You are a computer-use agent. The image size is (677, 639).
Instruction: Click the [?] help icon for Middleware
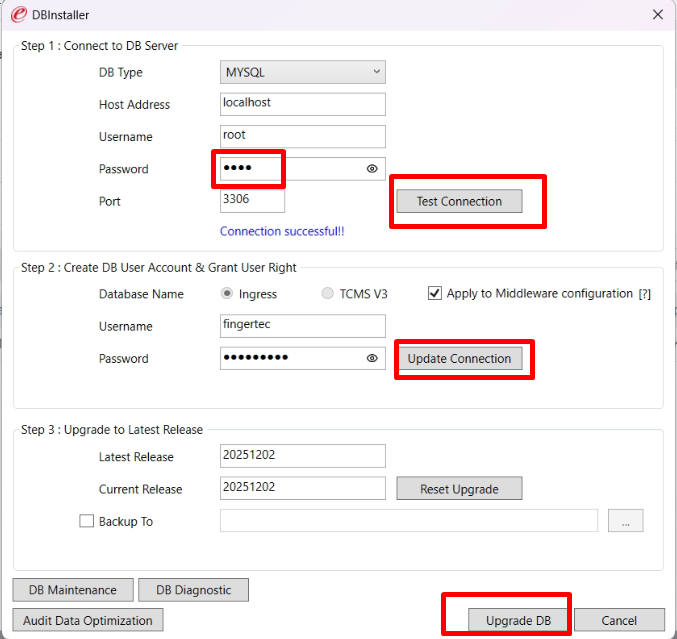pos(645,294)
